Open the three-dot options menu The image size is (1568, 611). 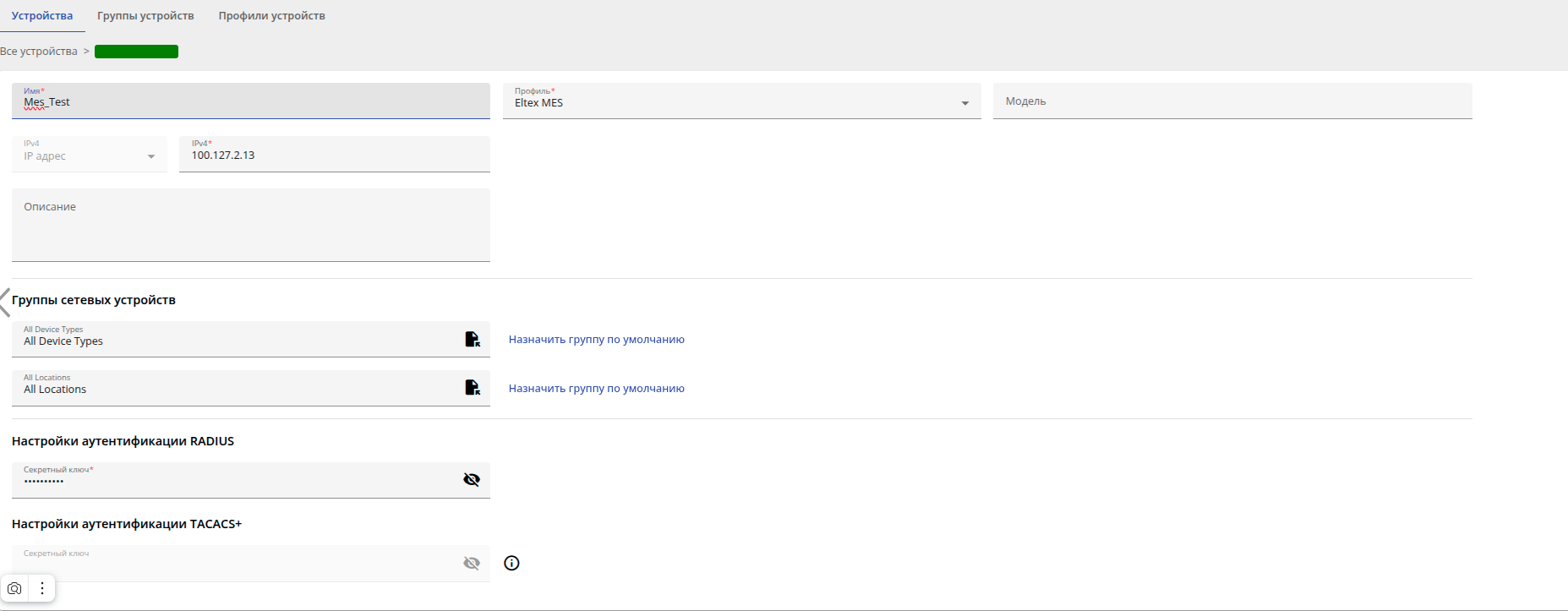pyautogui.click(x=42, y=588)
